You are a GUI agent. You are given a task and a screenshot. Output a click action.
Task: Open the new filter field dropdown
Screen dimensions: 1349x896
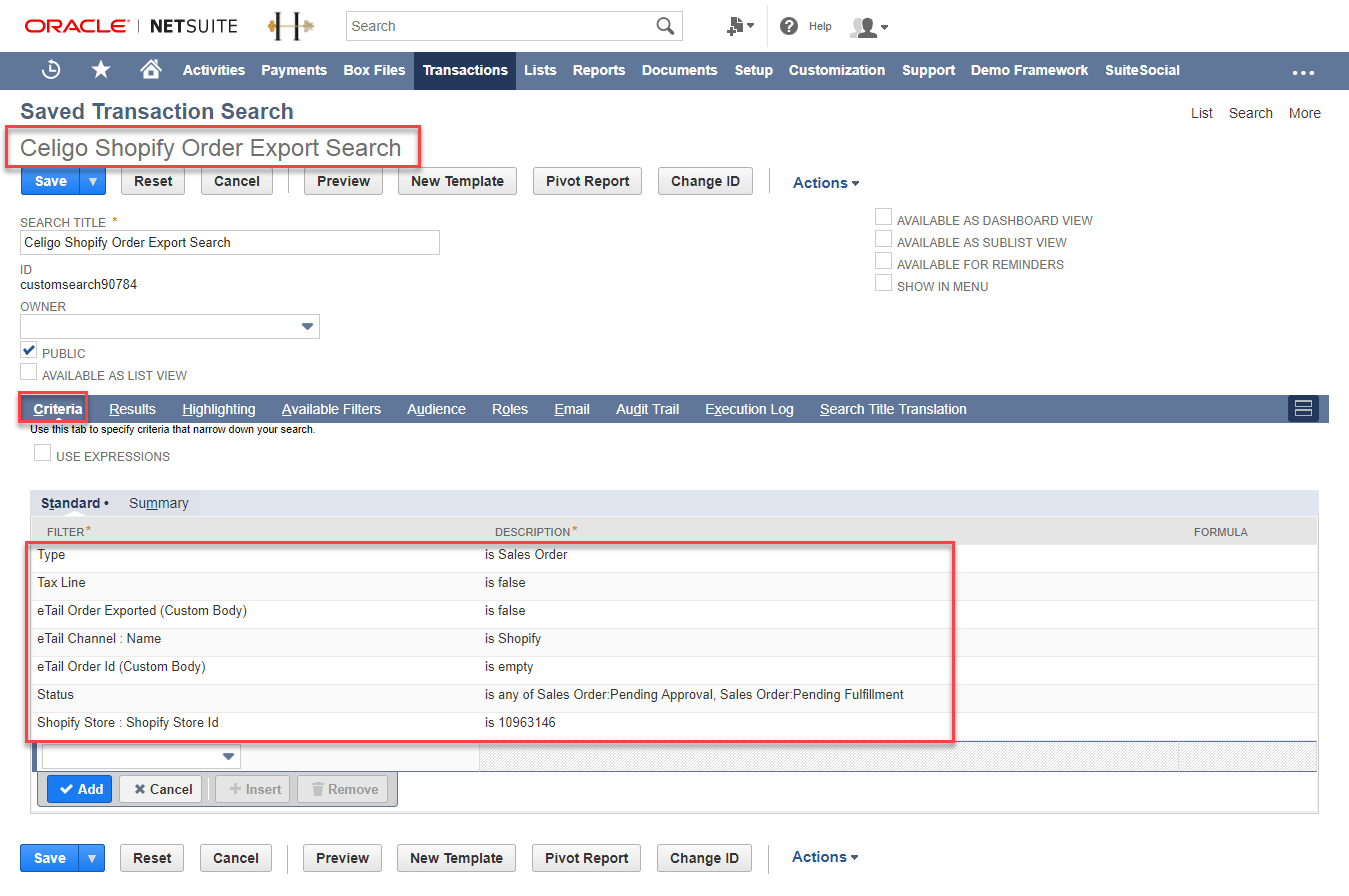pos(228,757)
